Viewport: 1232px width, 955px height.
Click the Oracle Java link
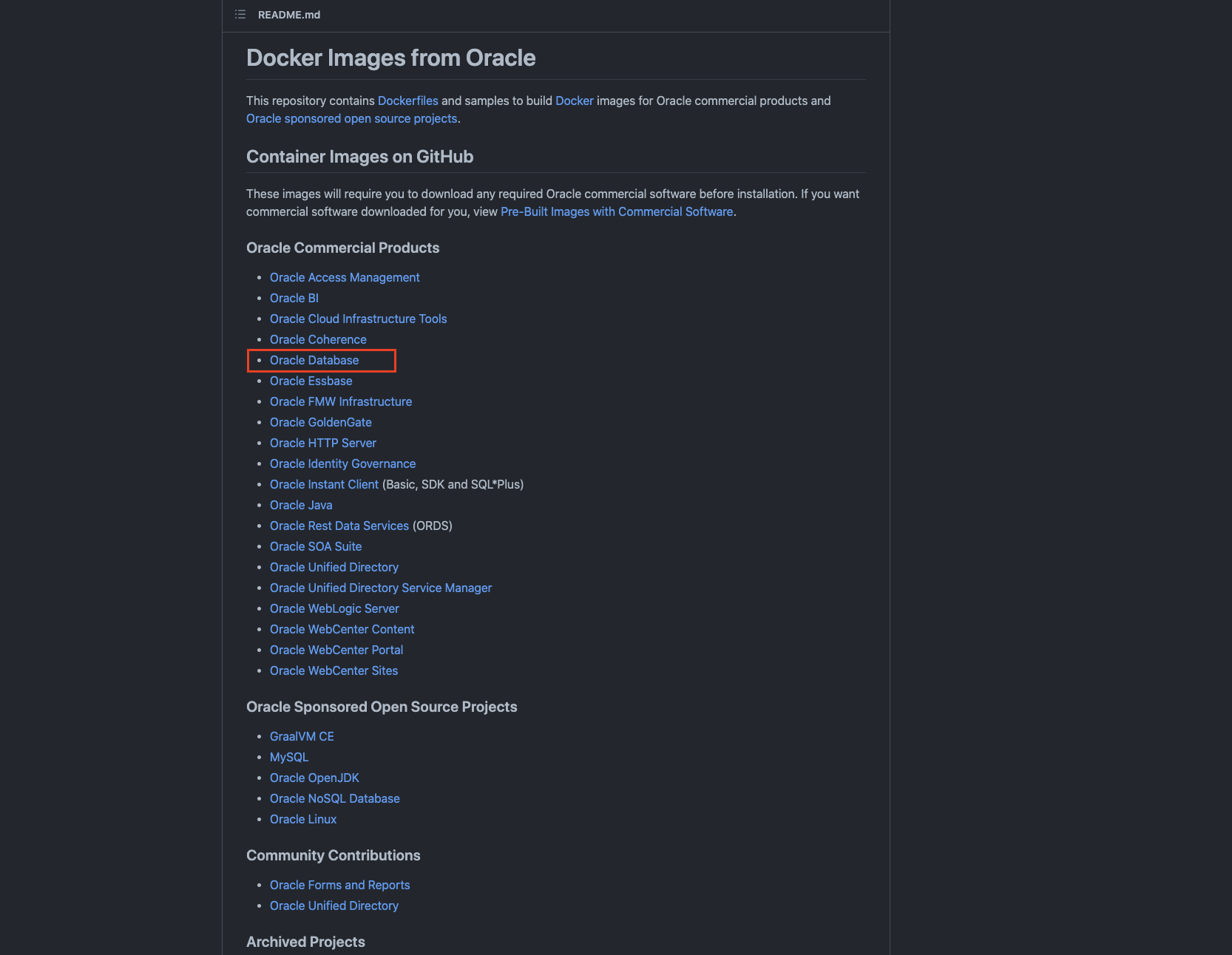[x=301, y=505]
